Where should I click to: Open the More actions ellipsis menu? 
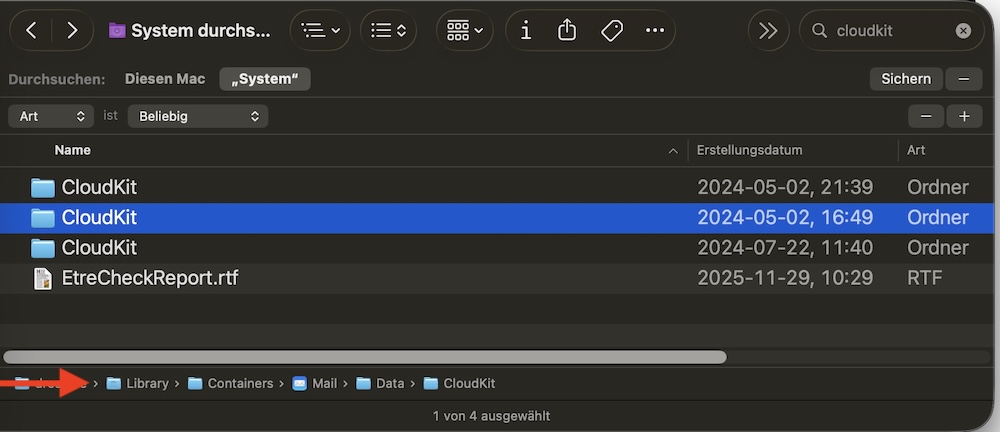click(655, 31)
